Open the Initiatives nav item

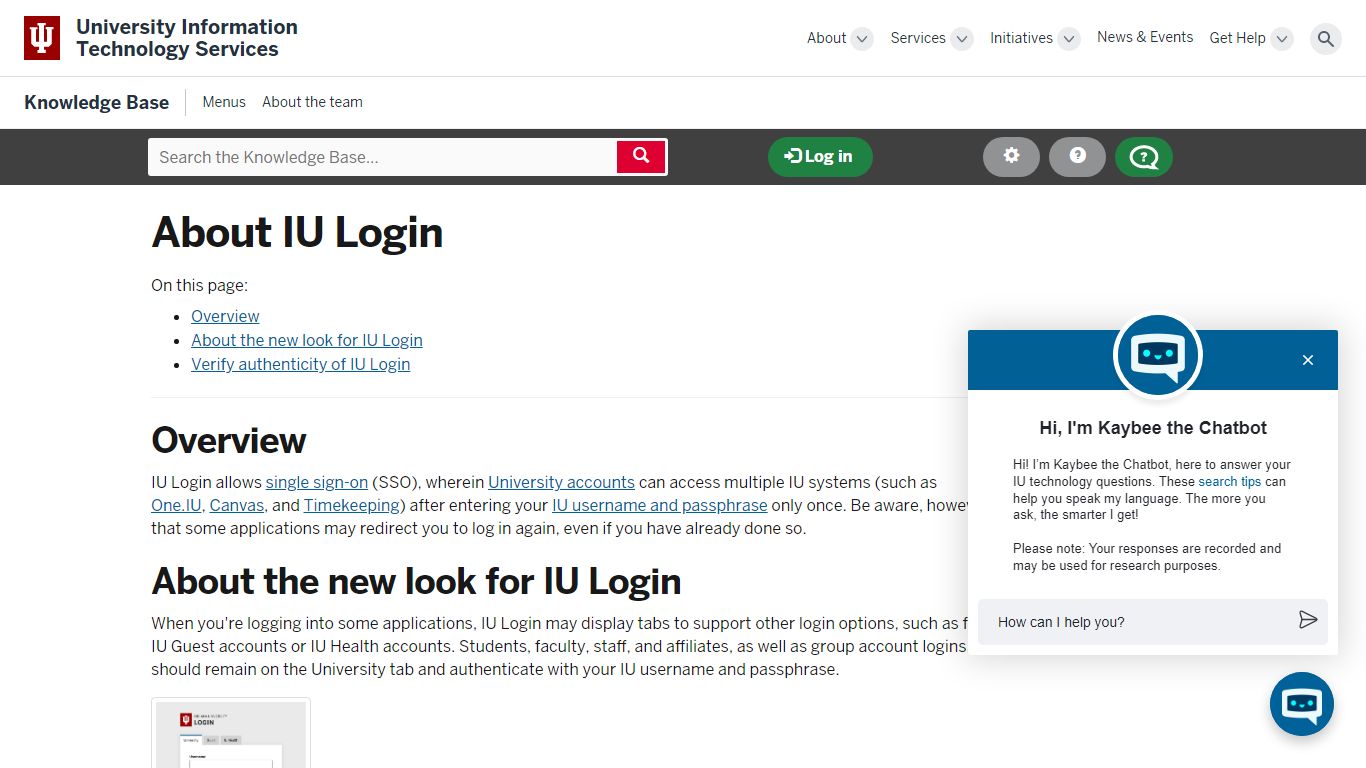point(1021,38)
